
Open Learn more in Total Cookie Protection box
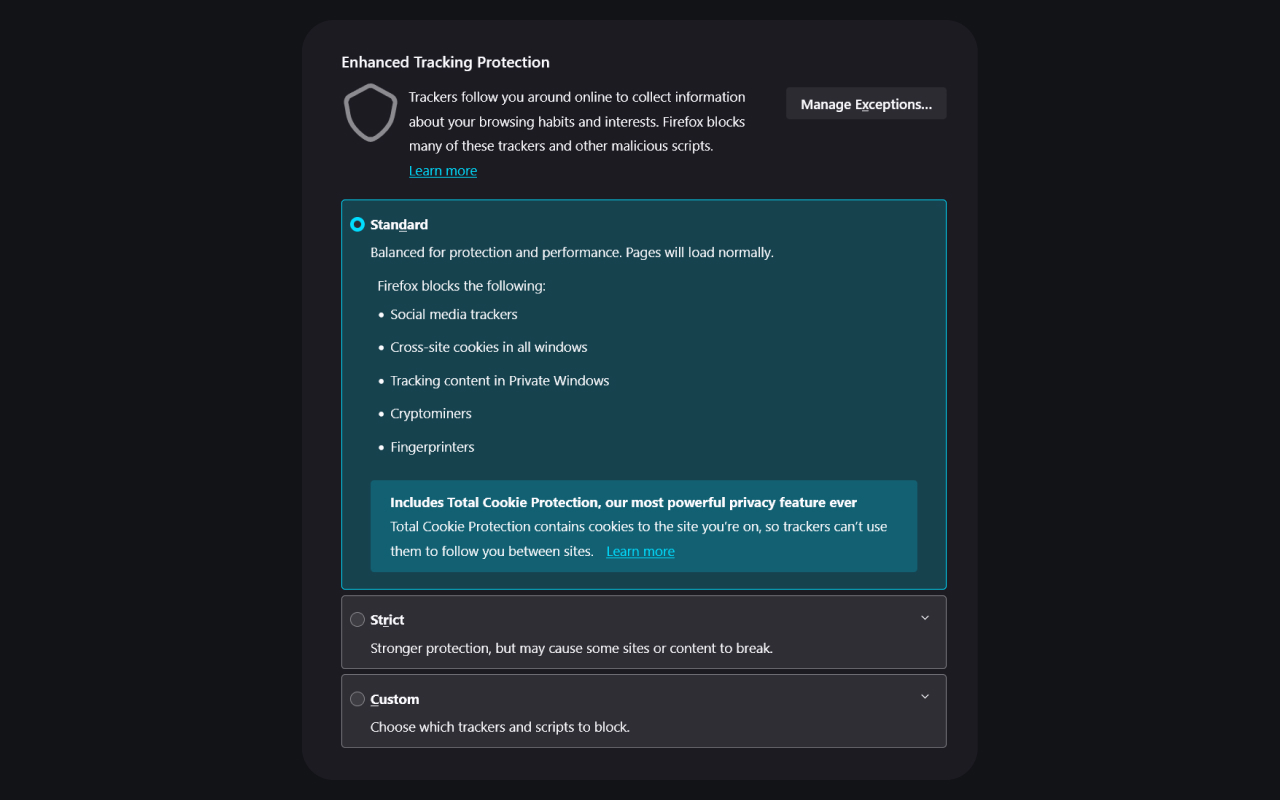click(x=639, y=550)
